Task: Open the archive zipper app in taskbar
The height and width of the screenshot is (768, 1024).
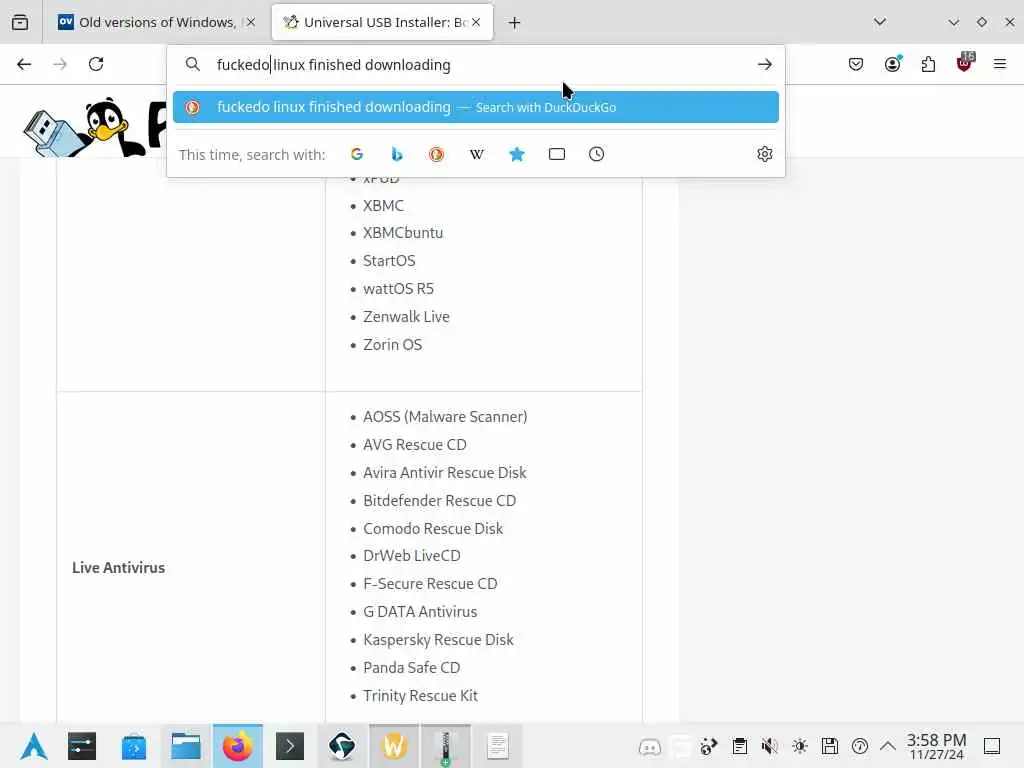Action: coord(445,746)
